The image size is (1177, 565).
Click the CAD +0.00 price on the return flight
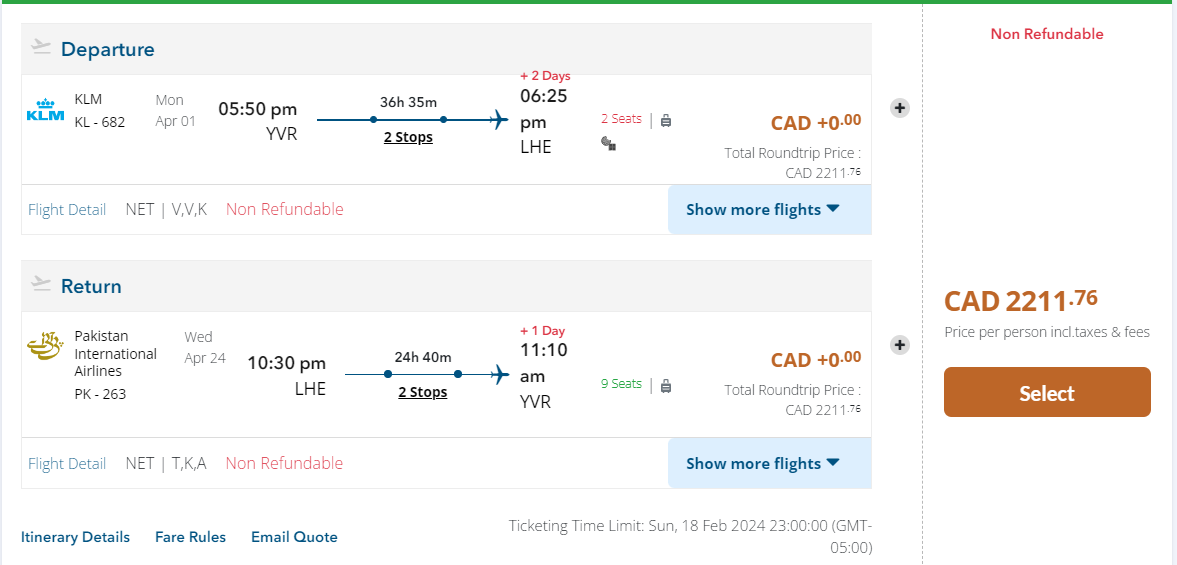pyautogui.click(x=815, y=360)
